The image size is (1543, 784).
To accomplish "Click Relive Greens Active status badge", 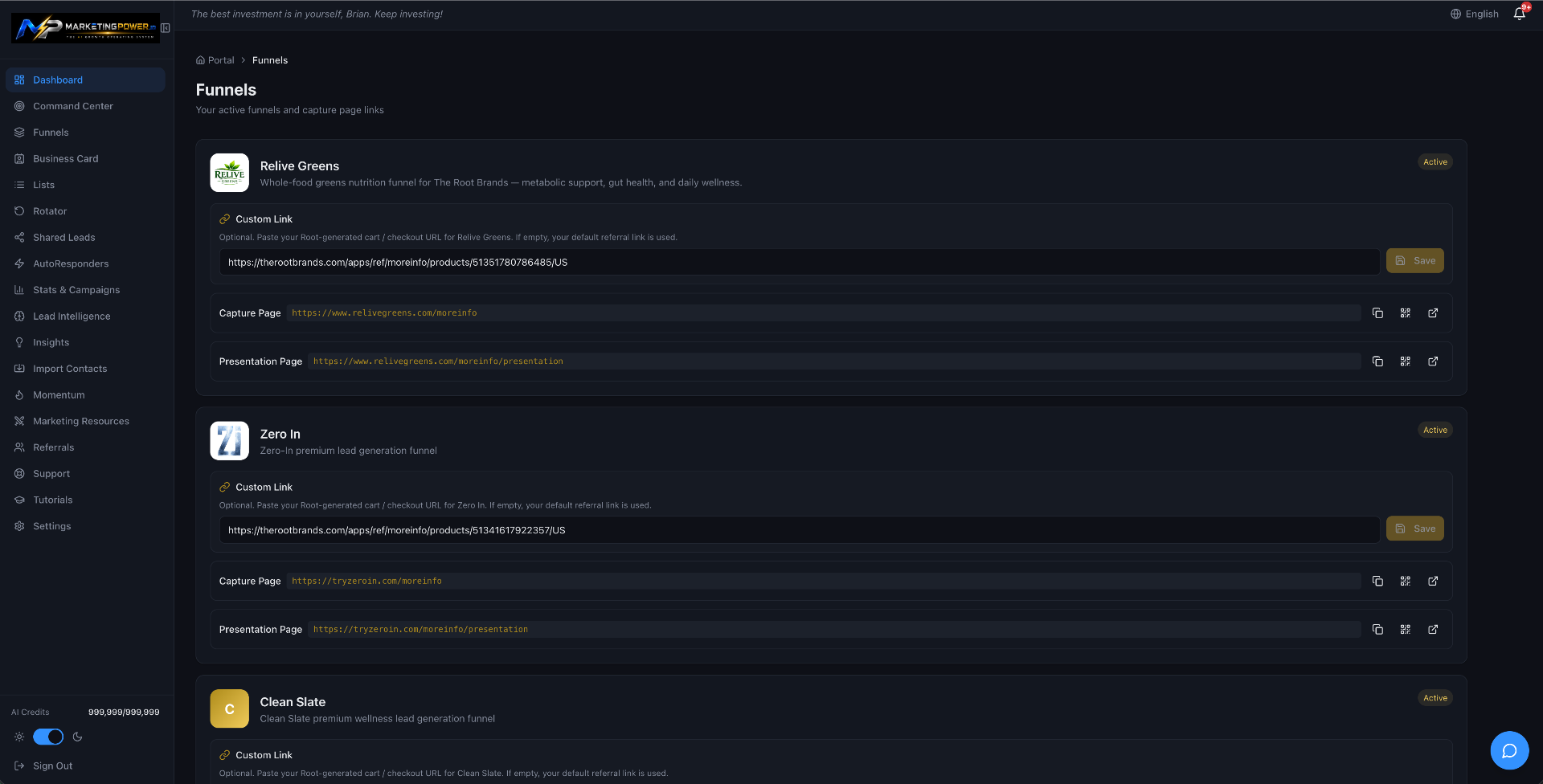I will click(x=1435, y=162).
